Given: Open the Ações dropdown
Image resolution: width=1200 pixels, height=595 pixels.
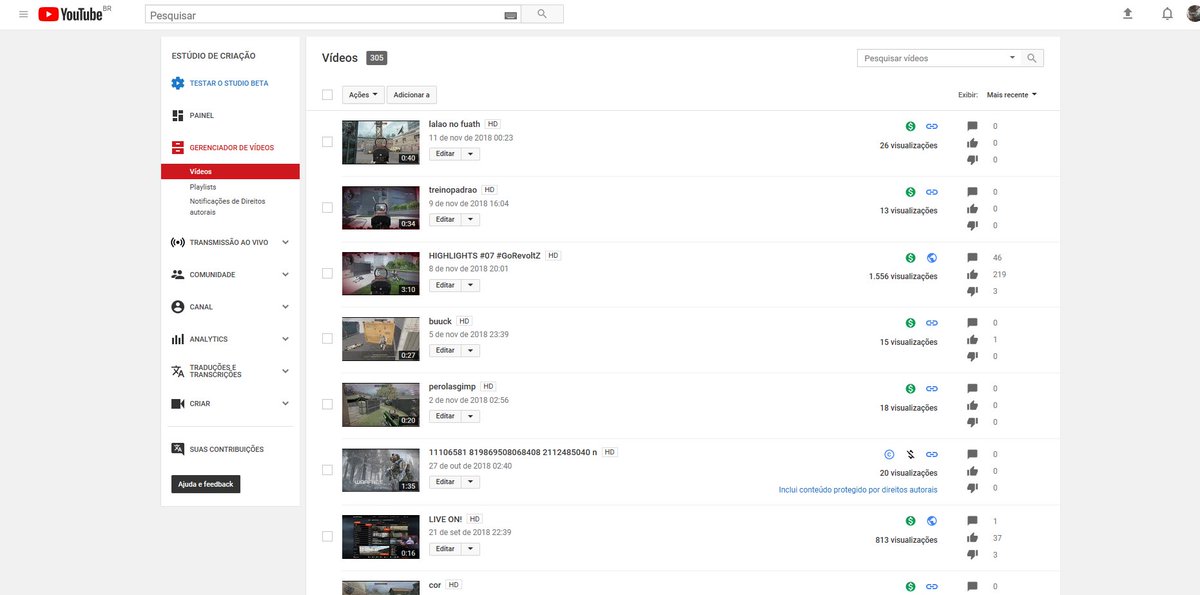Looking at the screenshot, I should tap(362, 95).
